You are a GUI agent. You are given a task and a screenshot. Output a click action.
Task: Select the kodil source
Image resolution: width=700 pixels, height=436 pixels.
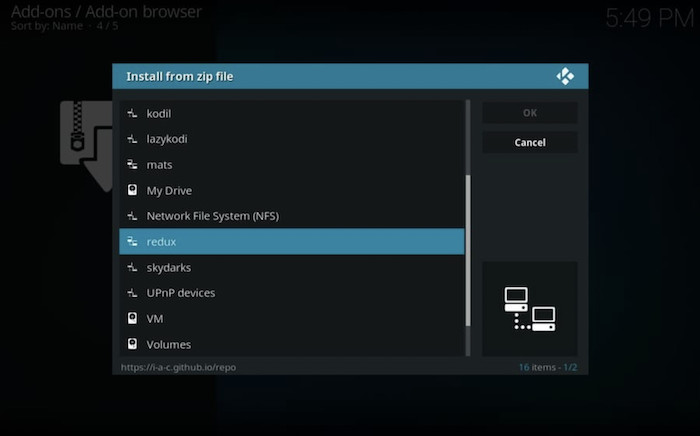tap(292, 113)
